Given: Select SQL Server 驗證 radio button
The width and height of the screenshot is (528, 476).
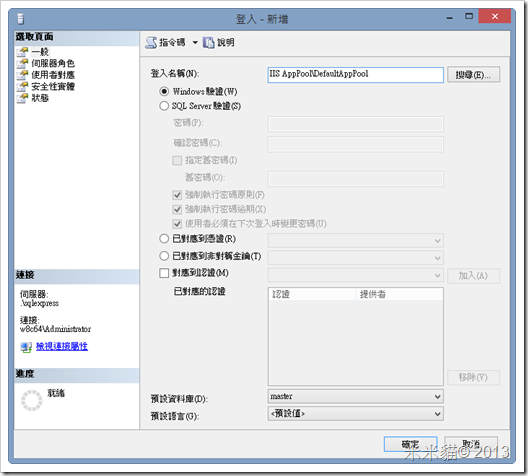Looking at the screenshot, I should pyautogui.click(x=164, y=106).
